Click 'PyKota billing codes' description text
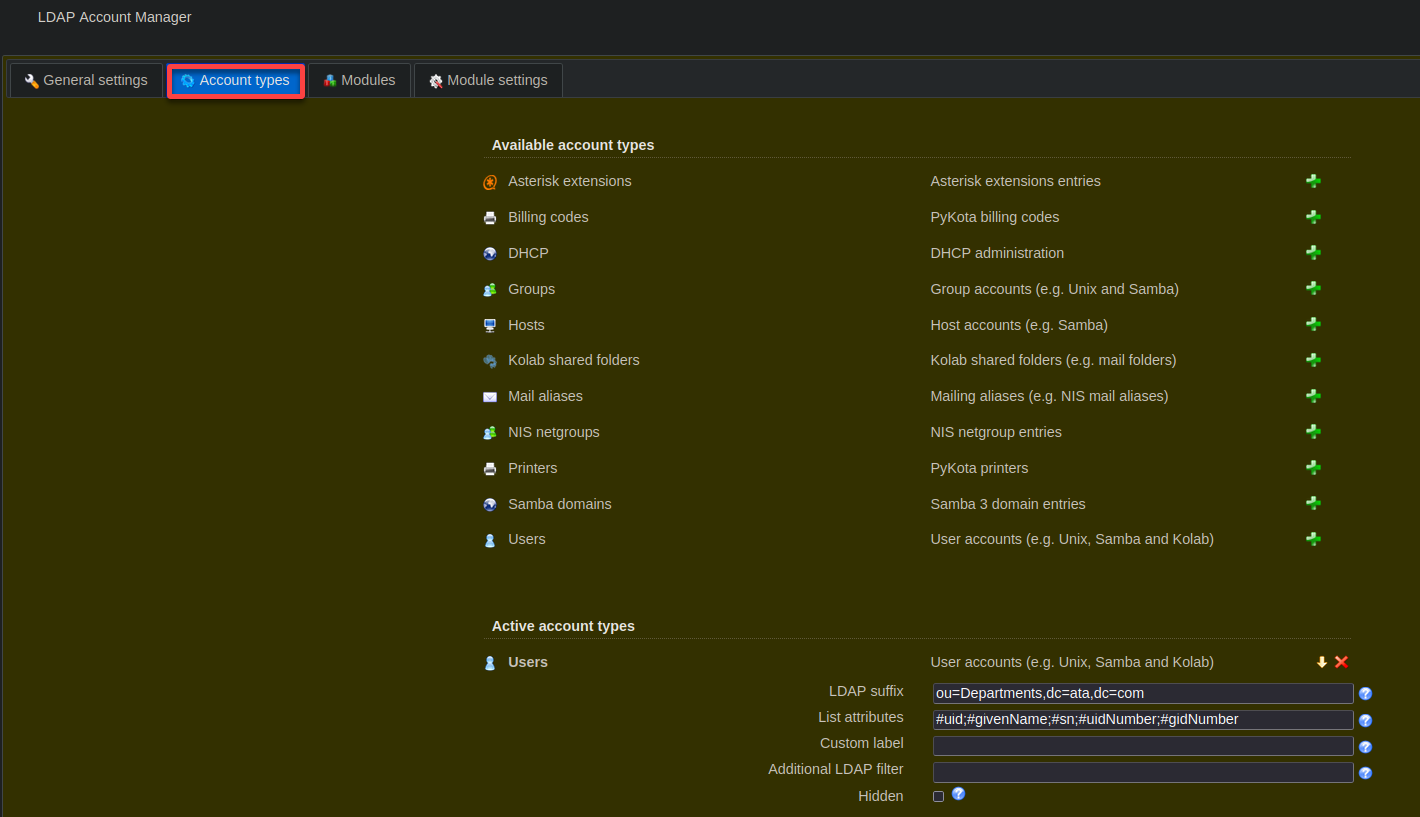Screen dimensions: 1420x817 (994, 217)
